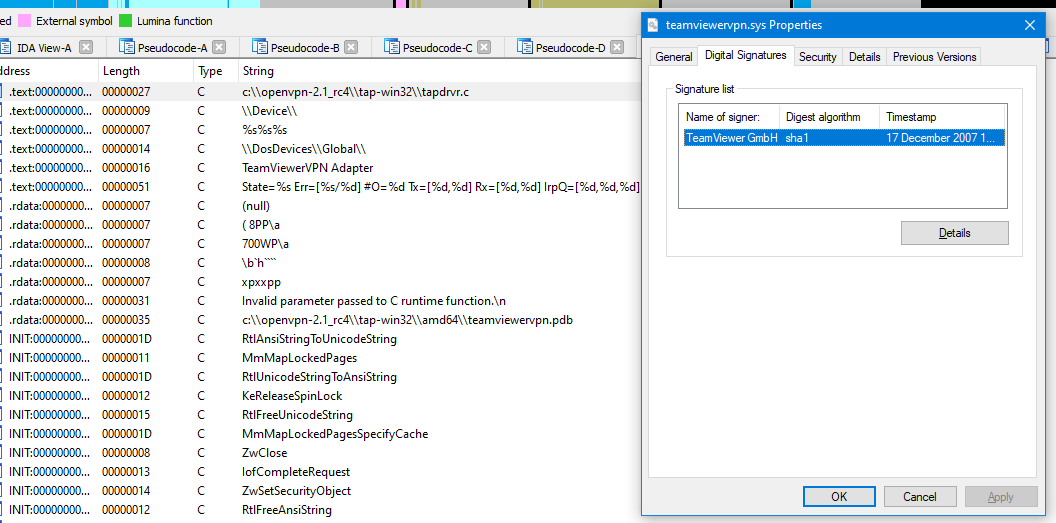Click length value 00000035
The width and height of the screenshot is (1056, 523).
pyautogui.click(x=126, y=319)
